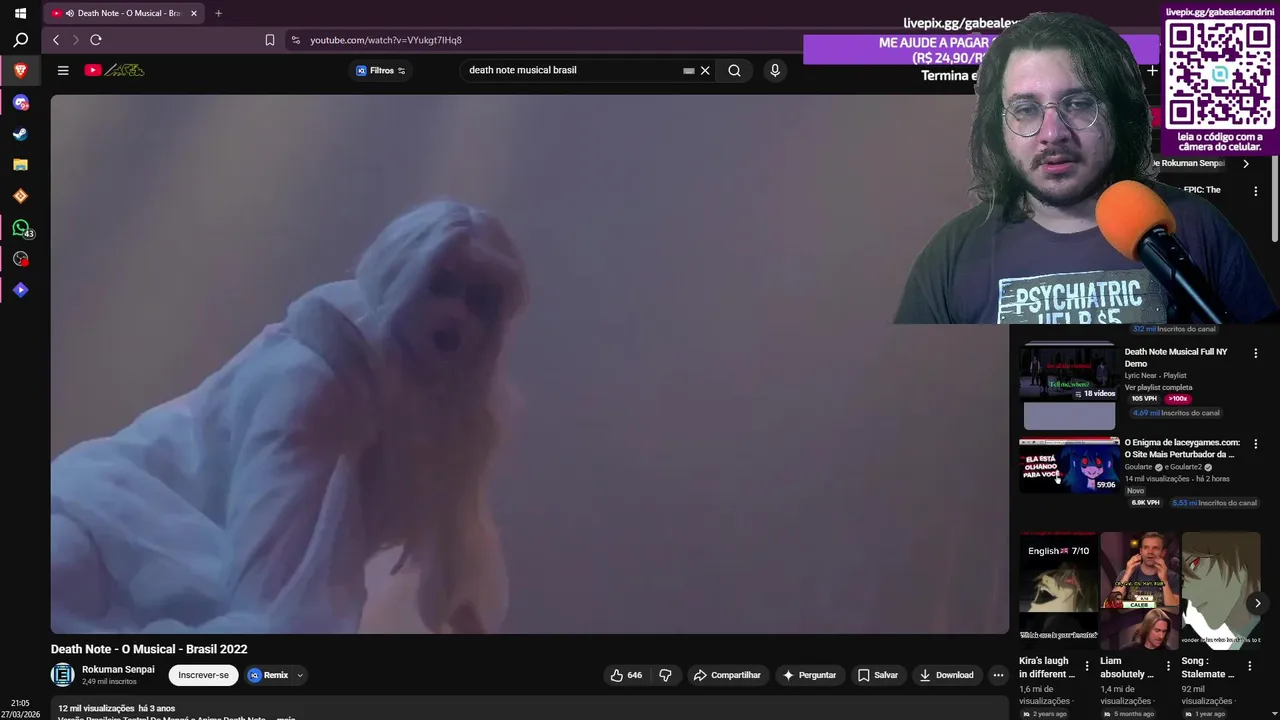1280x720 pixels.
Task: Open a new browser tab
Action: pyautogui.click(x=218, y=13)
